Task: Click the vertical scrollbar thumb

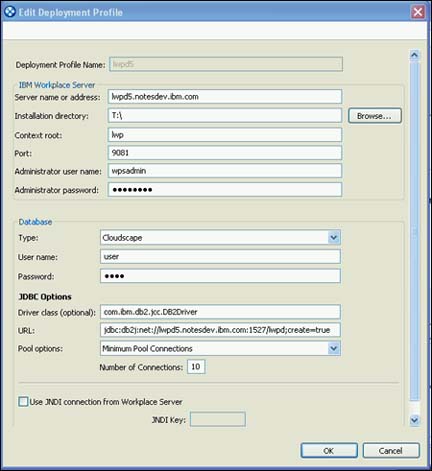Action: (414, 230)
